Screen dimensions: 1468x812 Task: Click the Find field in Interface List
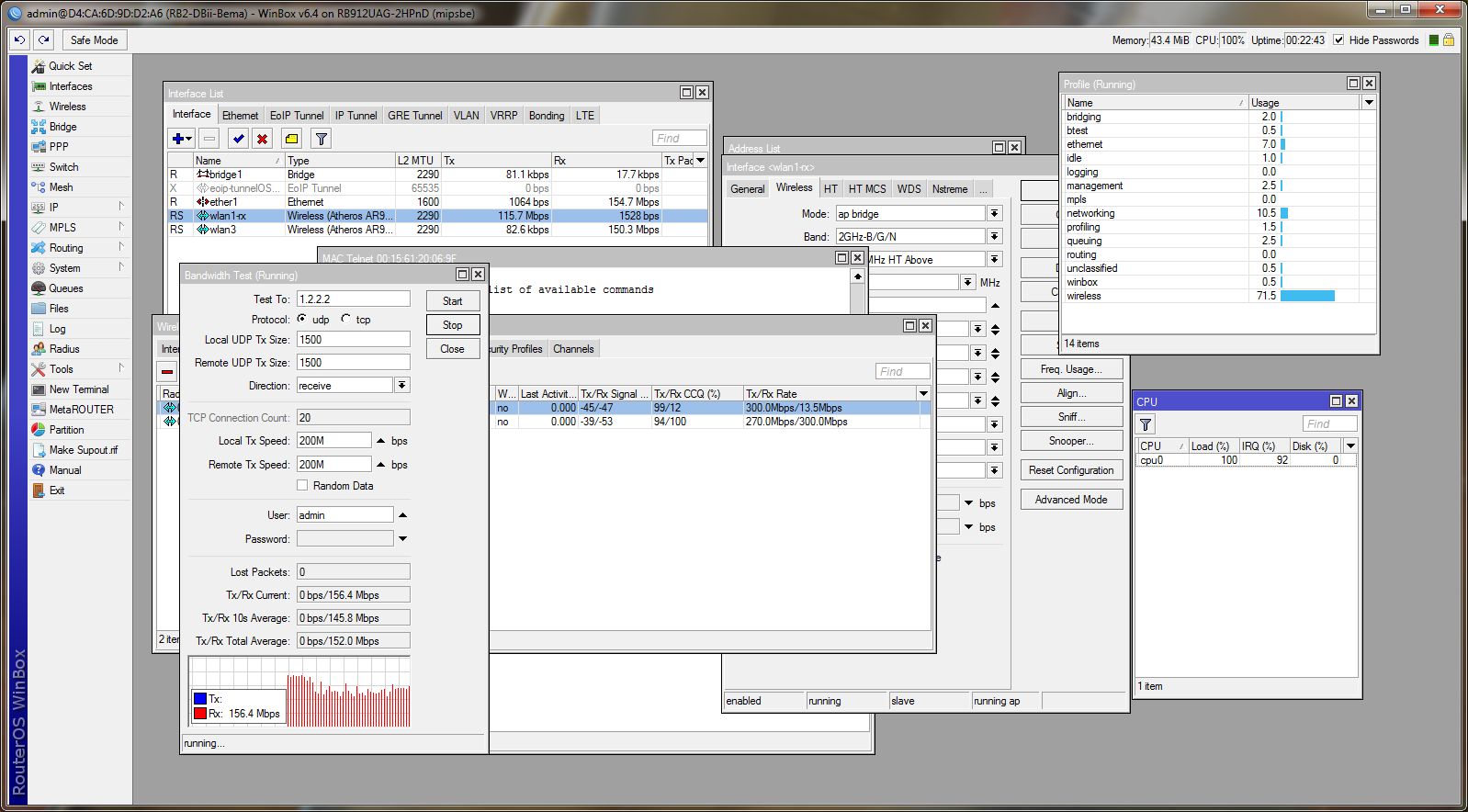point(680,138)
